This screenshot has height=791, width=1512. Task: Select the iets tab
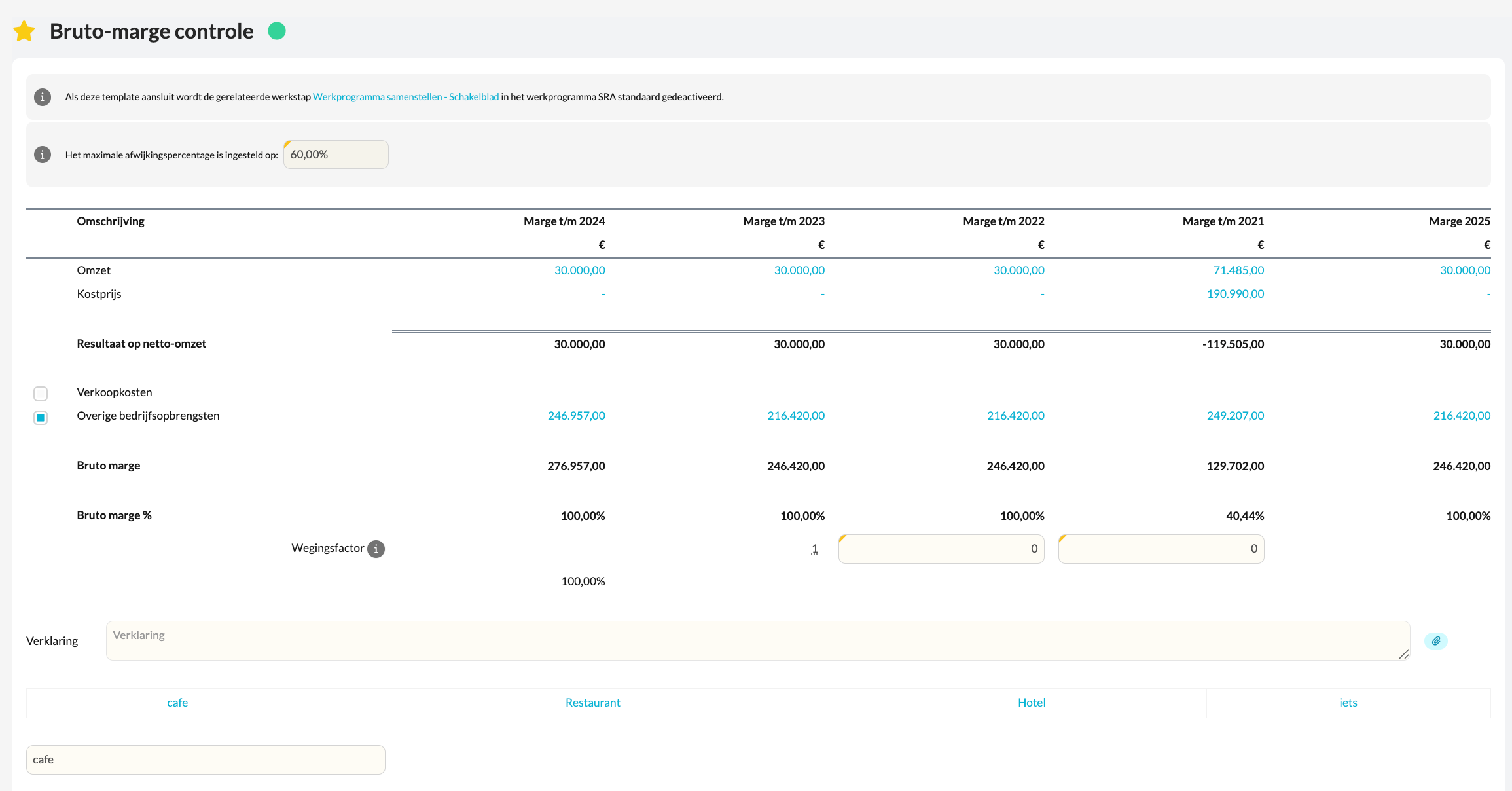[x=1348, y=703]
